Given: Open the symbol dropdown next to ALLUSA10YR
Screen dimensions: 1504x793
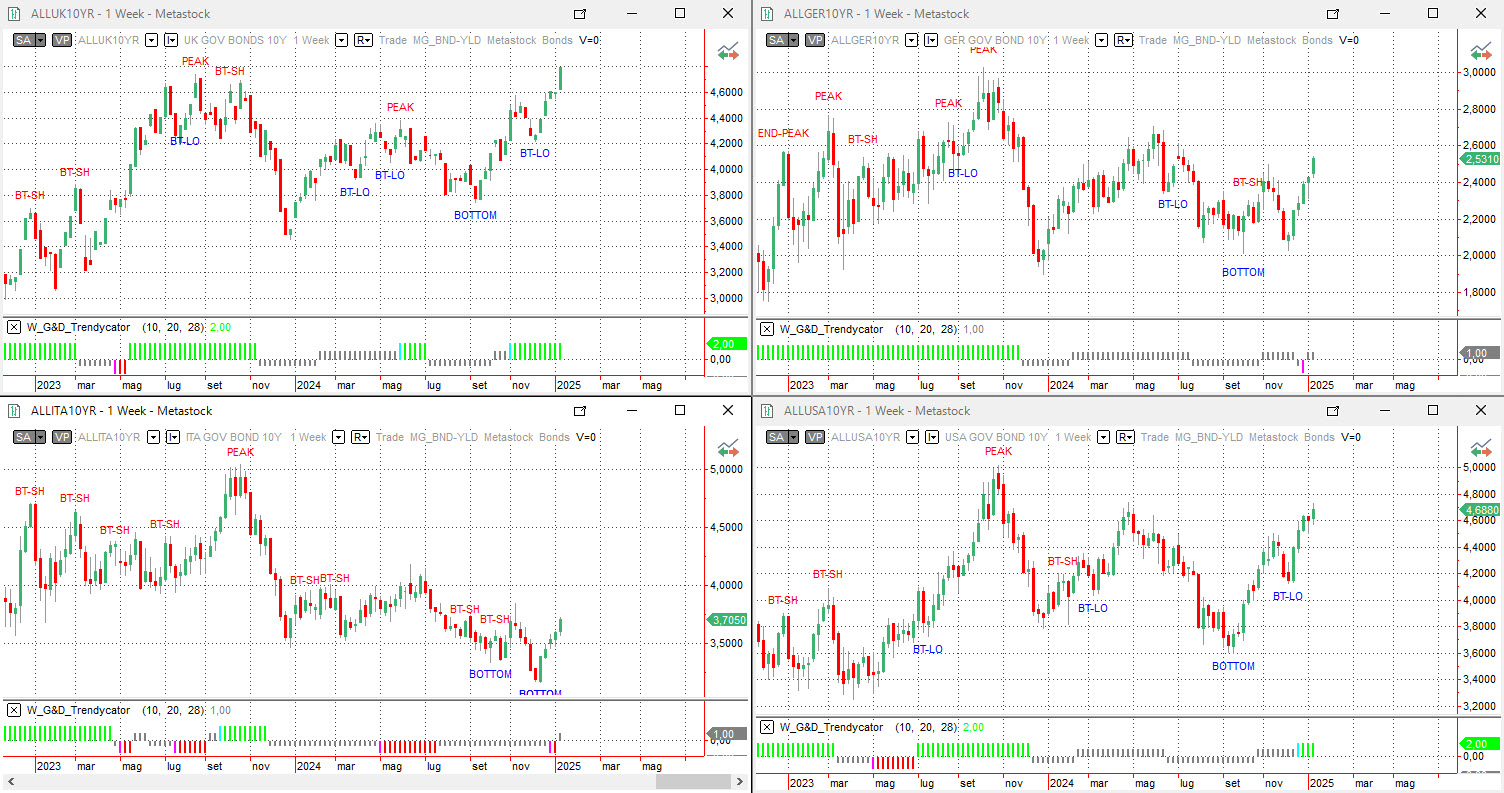Looking at the screenshot, I should point(912,437).
